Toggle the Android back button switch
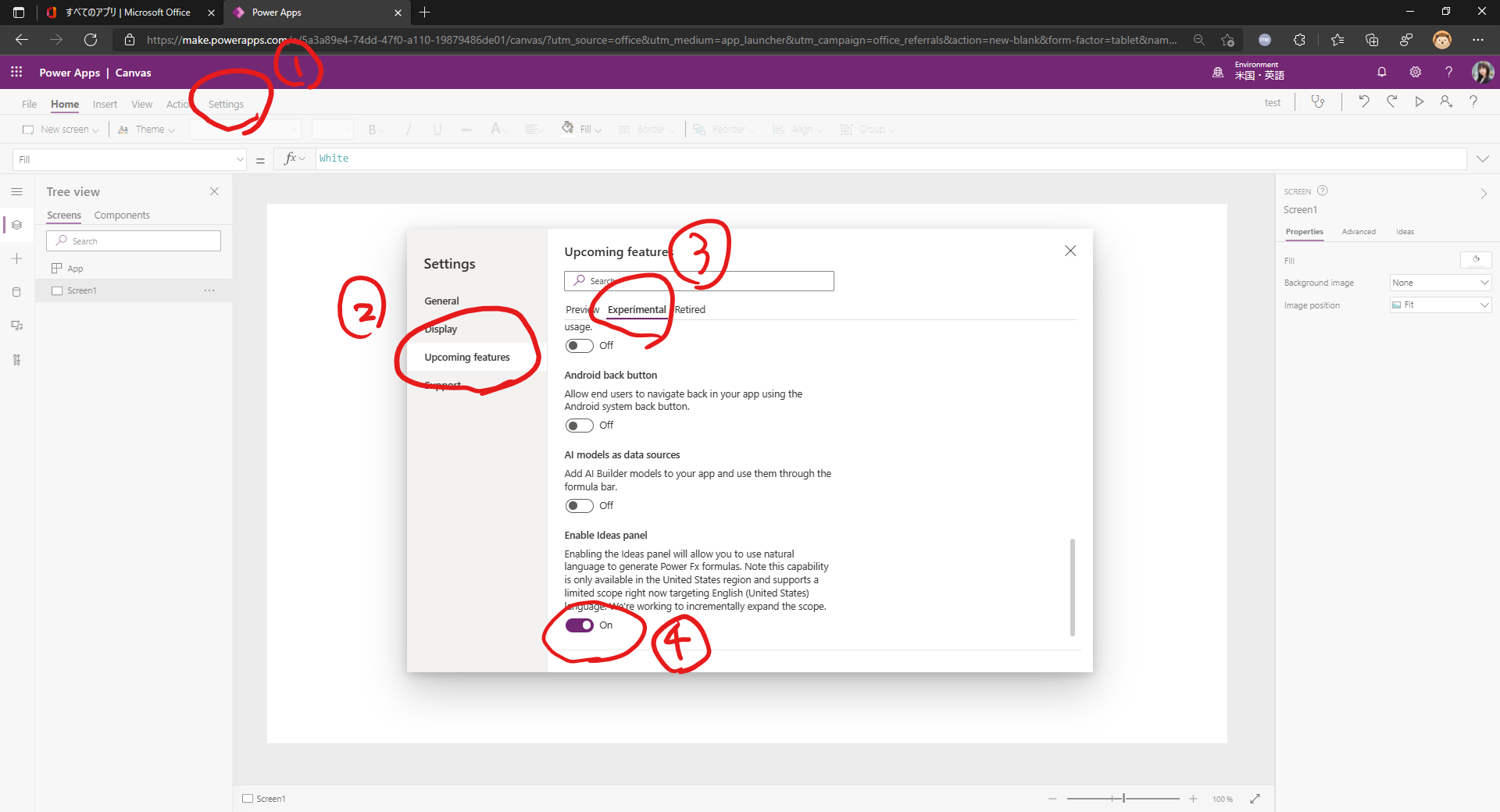This screenshot has height=812, width=1500. 579,426
